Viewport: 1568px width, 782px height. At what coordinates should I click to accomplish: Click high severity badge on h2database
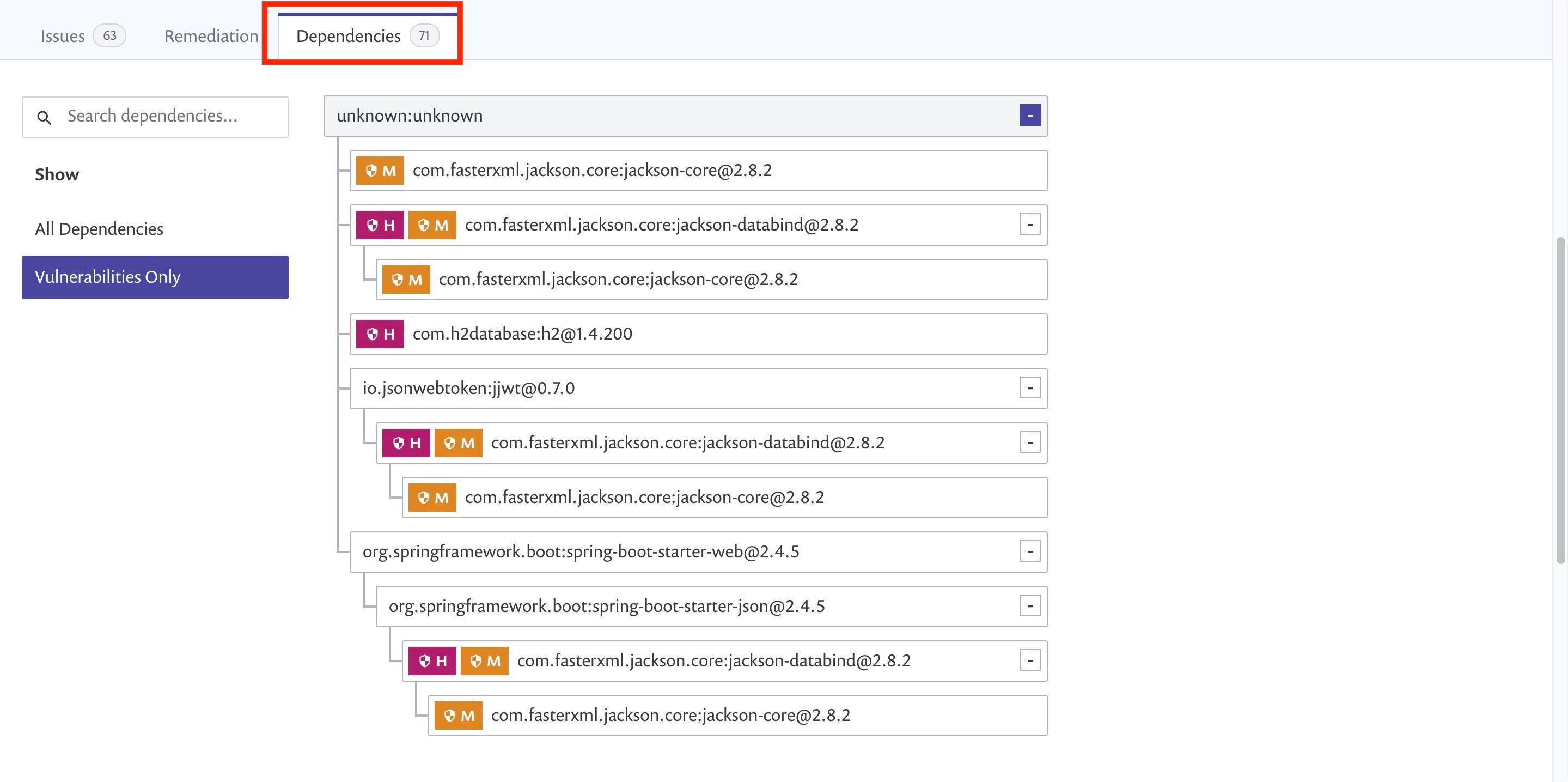tap(380, 335)
